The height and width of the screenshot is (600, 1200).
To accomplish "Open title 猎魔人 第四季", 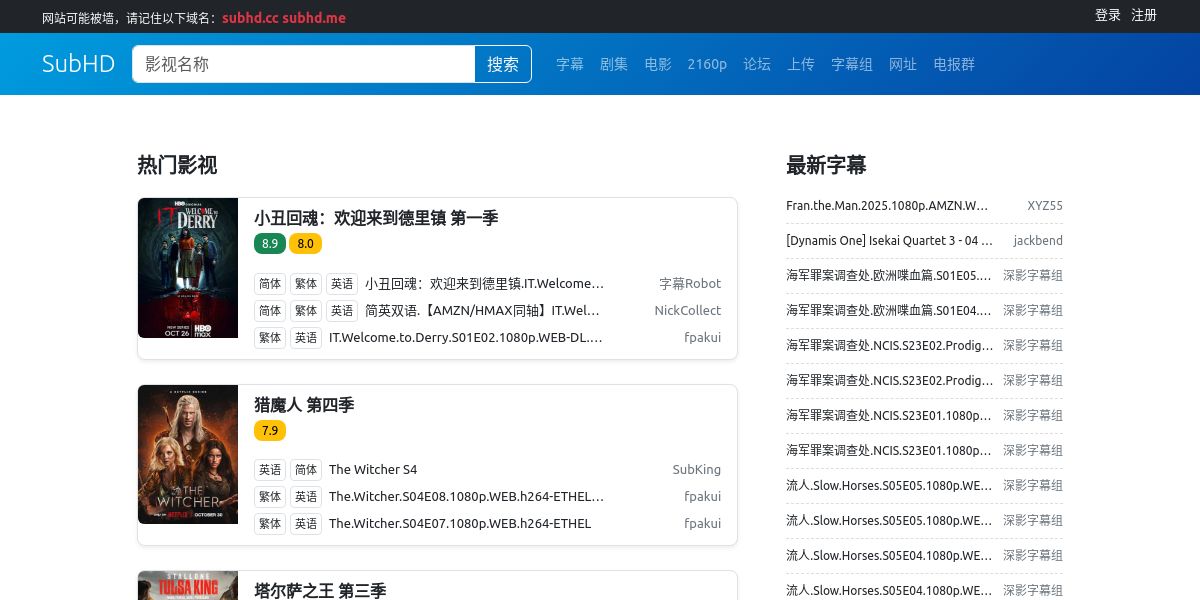I will pyautogui.click(x=304, y=405).
